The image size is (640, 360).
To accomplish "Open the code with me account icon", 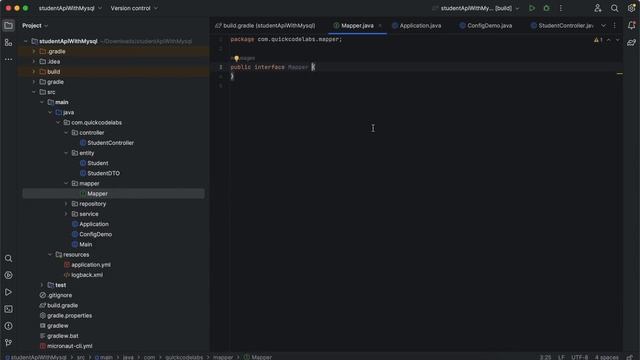I will click(598, 8).
